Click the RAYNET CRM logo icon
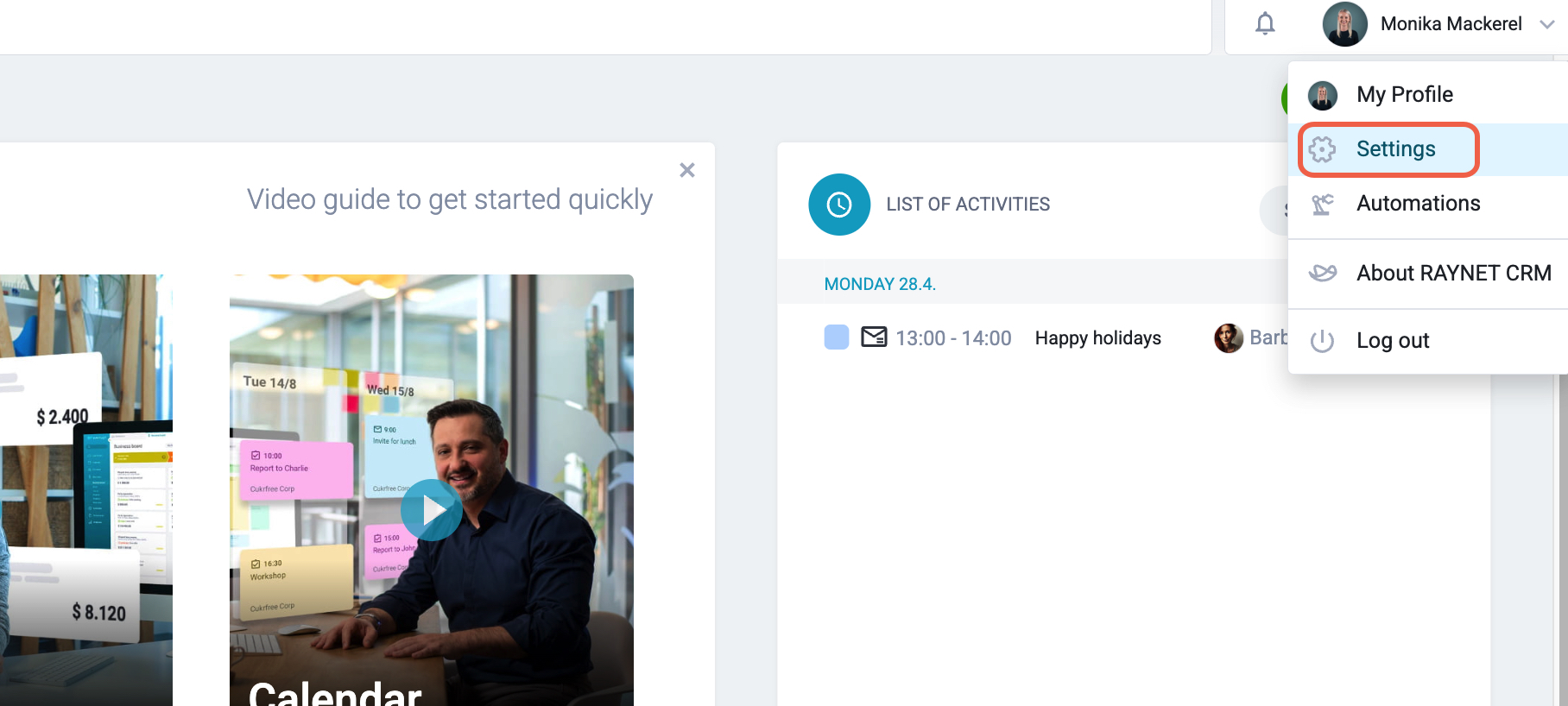The width and height of the screenshot is (1568, 706). (x=1322, y=274)
